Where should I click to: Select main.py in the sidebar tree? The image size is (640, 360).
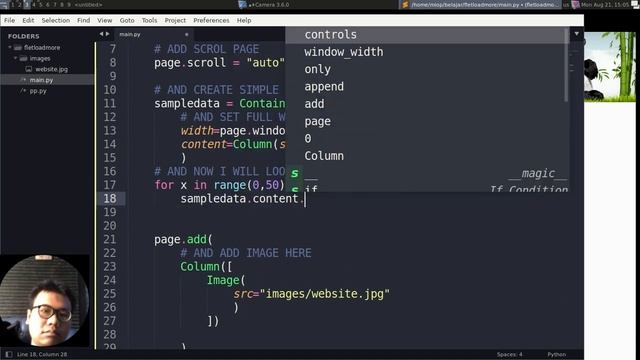(41, 80)
